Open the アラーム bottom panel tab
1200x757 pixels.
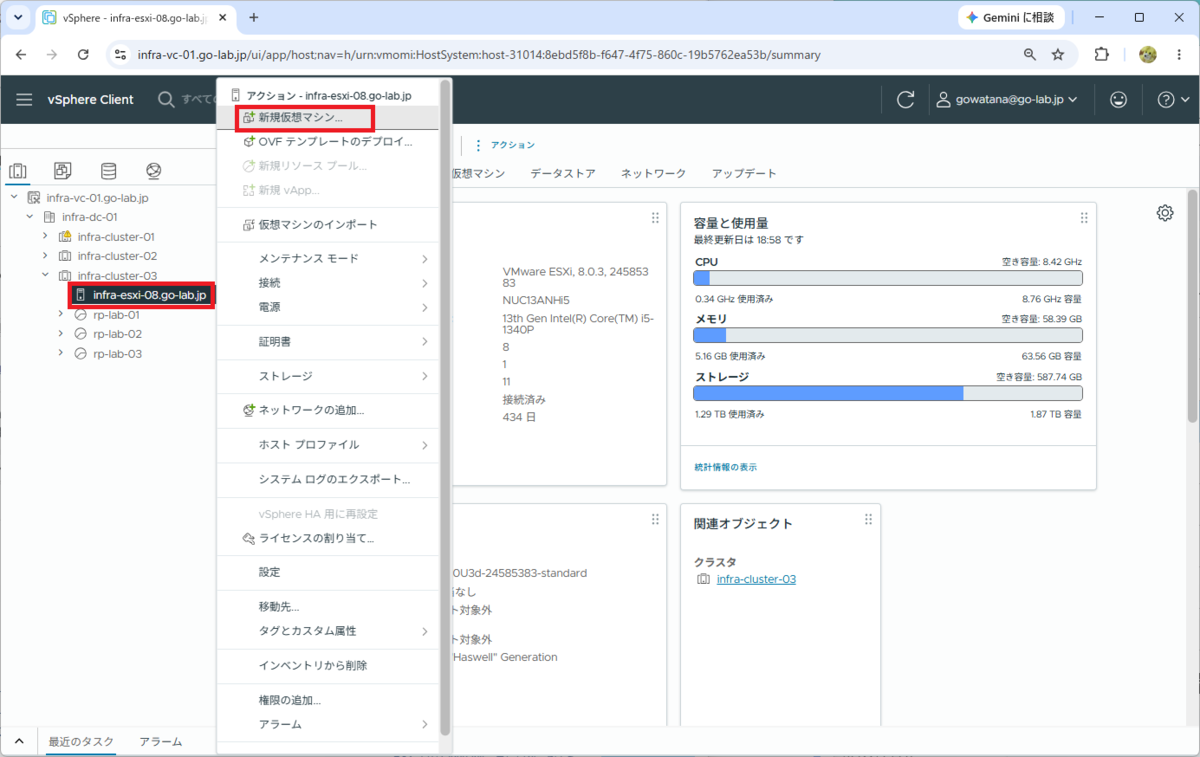pyautogui.click(x=161, y=742)
